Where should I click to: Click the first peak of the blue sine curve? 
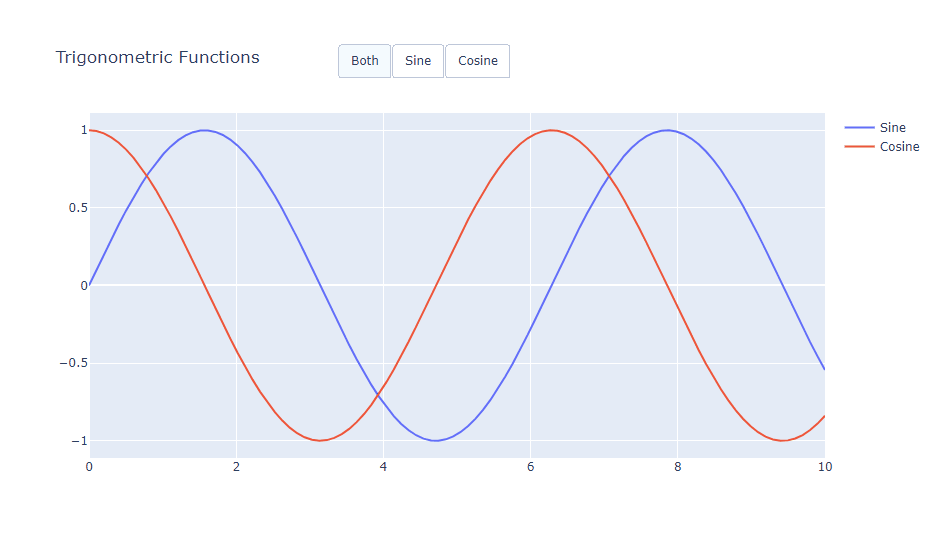tap(204, 130)
